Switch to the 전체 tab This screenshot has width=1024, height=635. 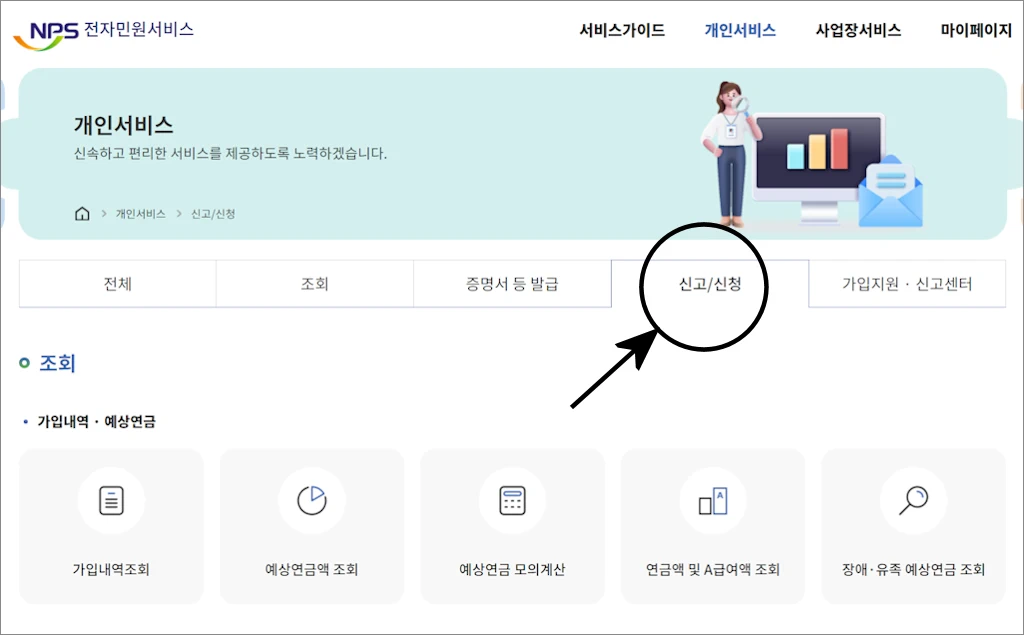(118, 284)
